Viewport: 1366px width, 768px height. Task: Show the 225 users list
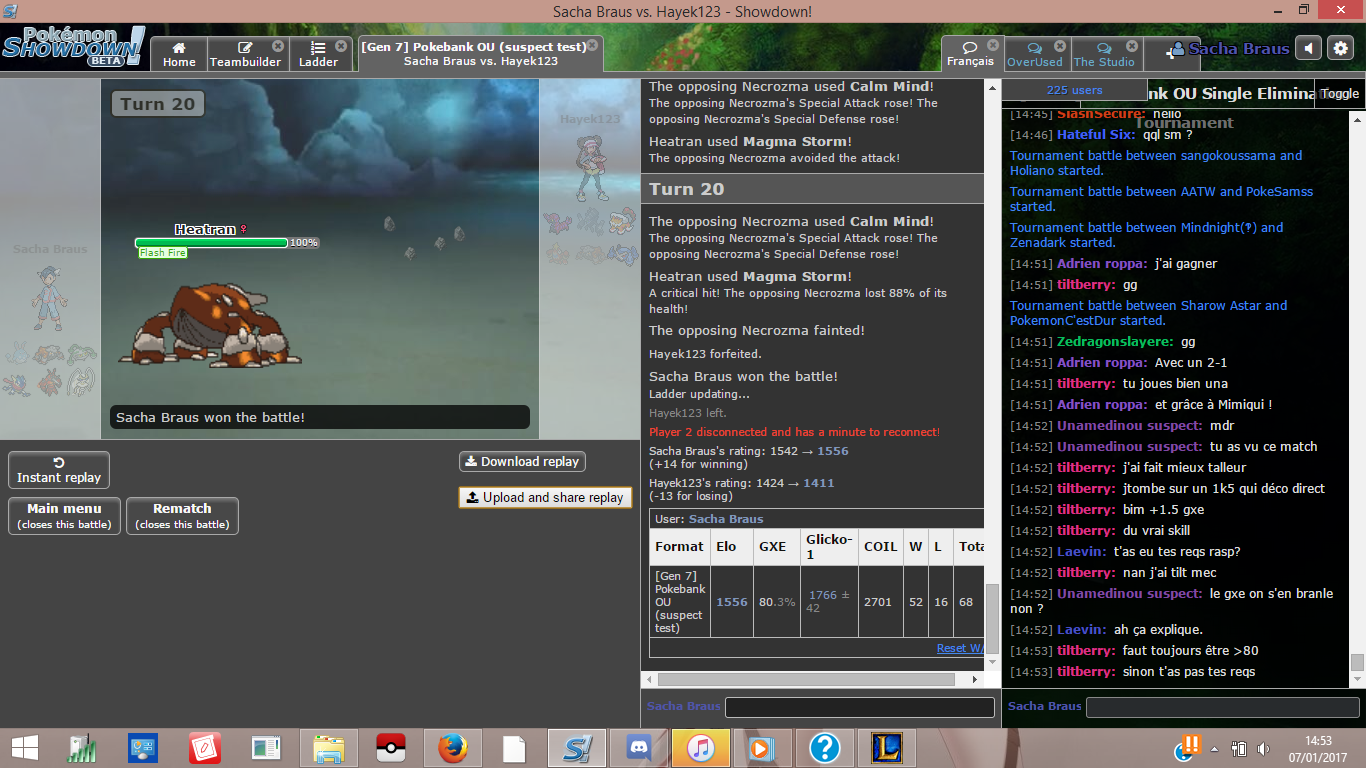(1074, 90)
